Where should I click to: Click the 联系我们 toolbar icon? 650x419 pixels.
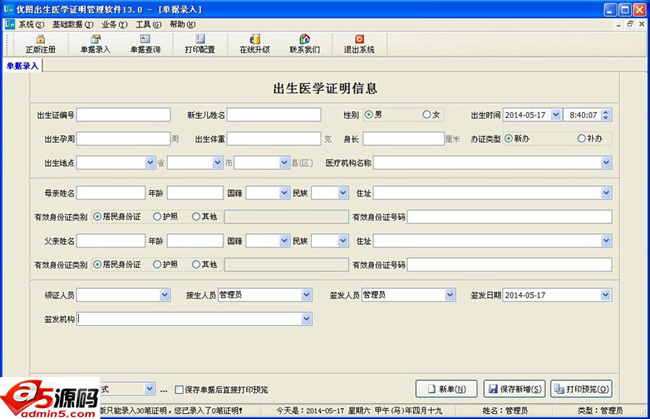pyautogui.click(x=305, y=44)
